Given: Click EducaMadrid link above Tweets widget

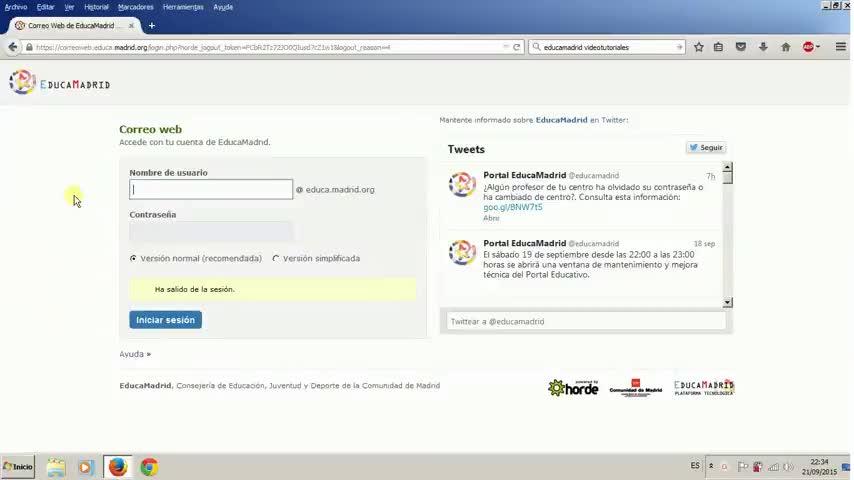Looking at the screenshot, I should pyautogui.click(x=562, y=120).
